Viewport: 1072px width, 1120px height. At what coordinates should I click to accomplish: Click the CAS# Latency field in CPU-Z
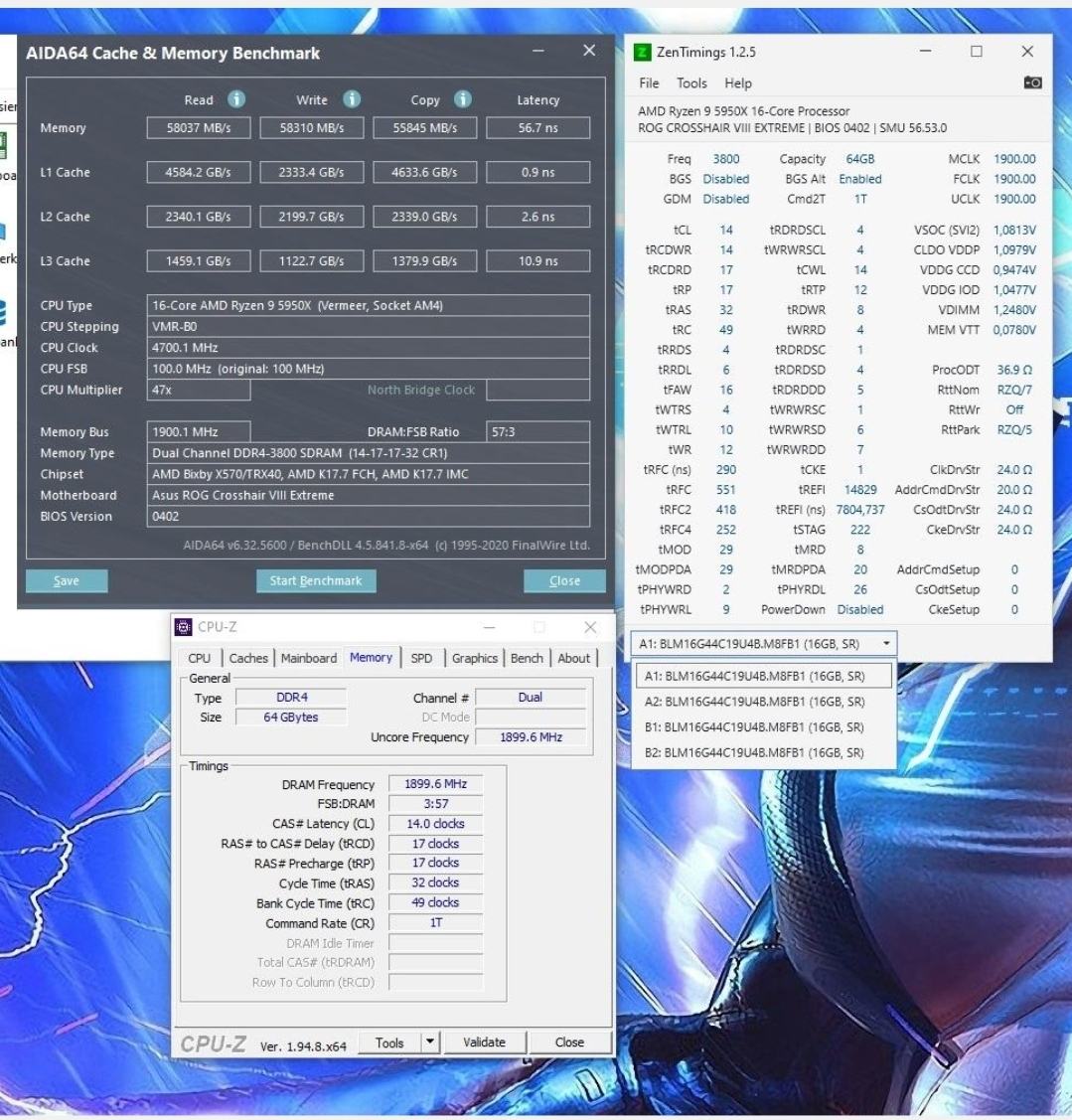point(436,824)
